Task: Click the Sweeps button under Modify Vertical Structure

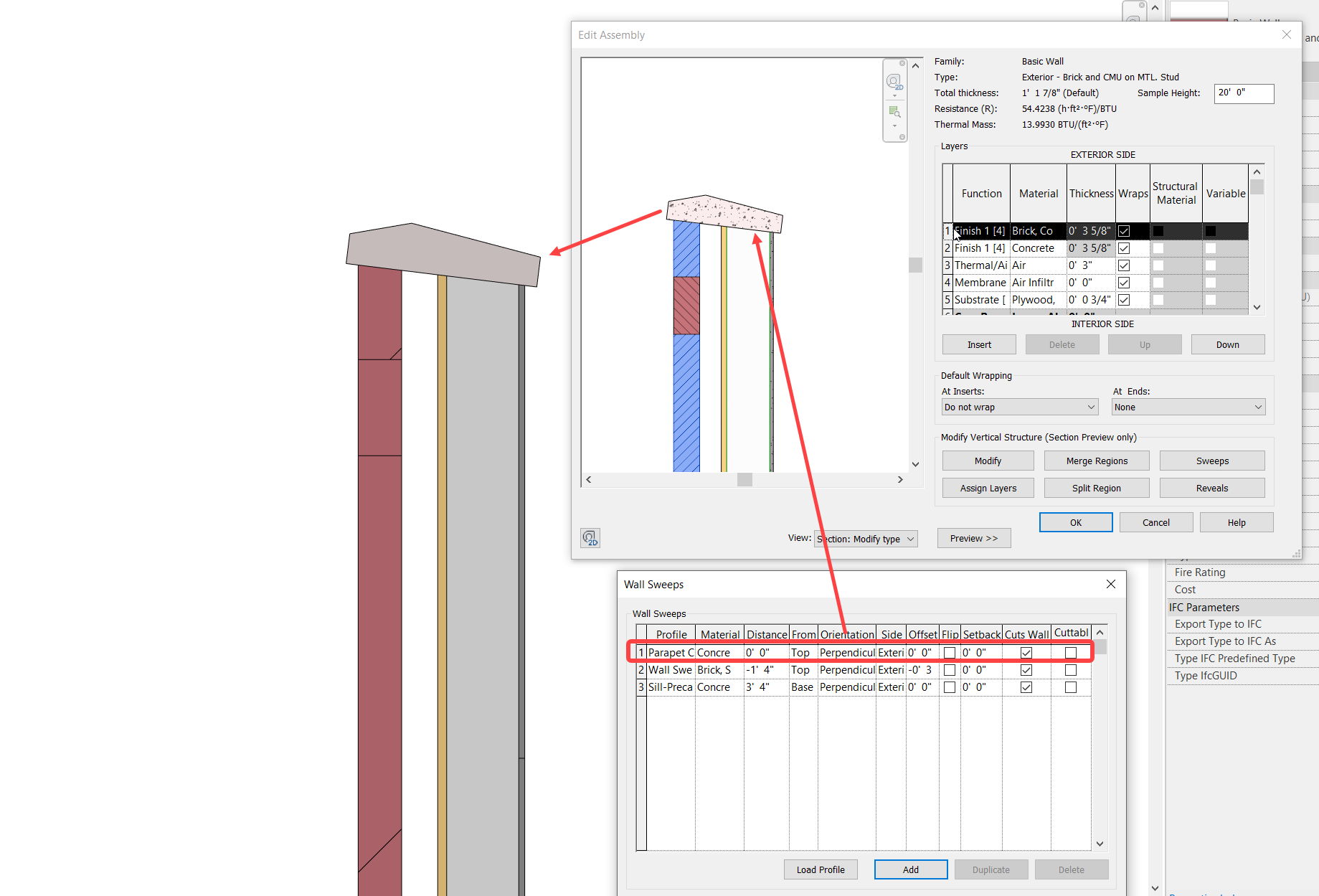Action: [x=1211, y=460]
